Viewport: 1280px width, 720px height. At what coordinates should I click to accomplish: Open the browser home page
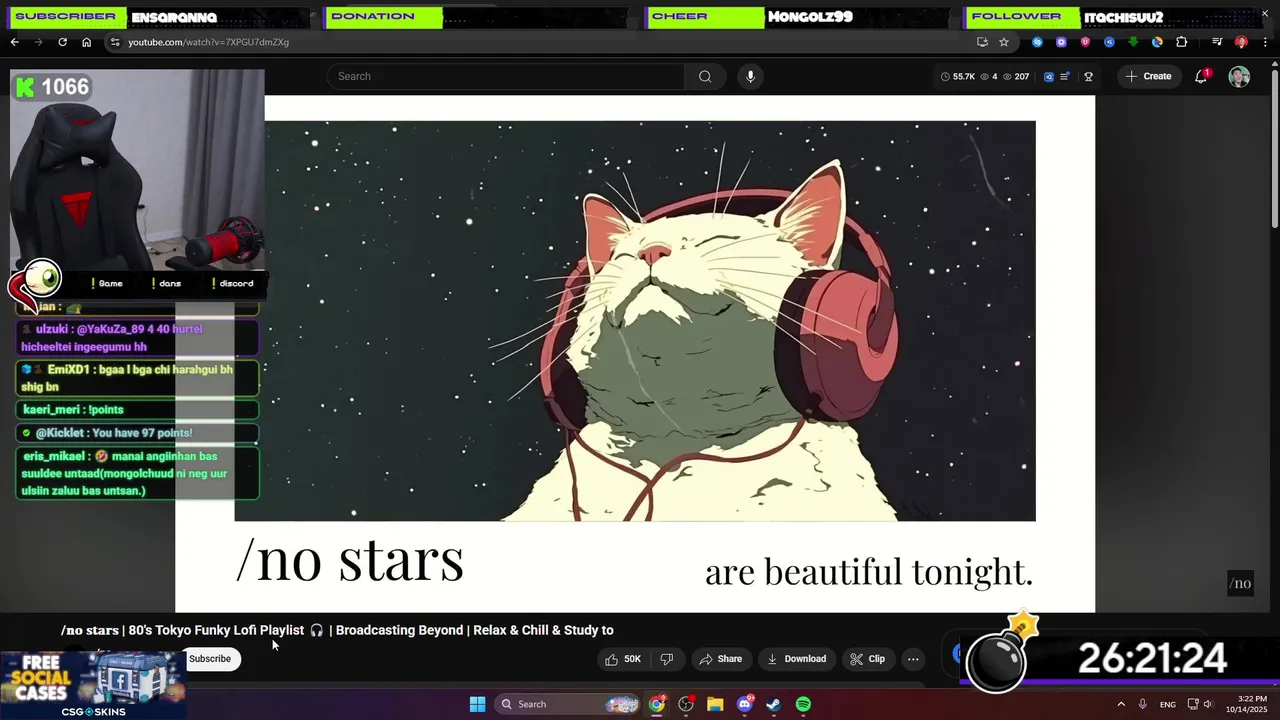coord(86,42)
